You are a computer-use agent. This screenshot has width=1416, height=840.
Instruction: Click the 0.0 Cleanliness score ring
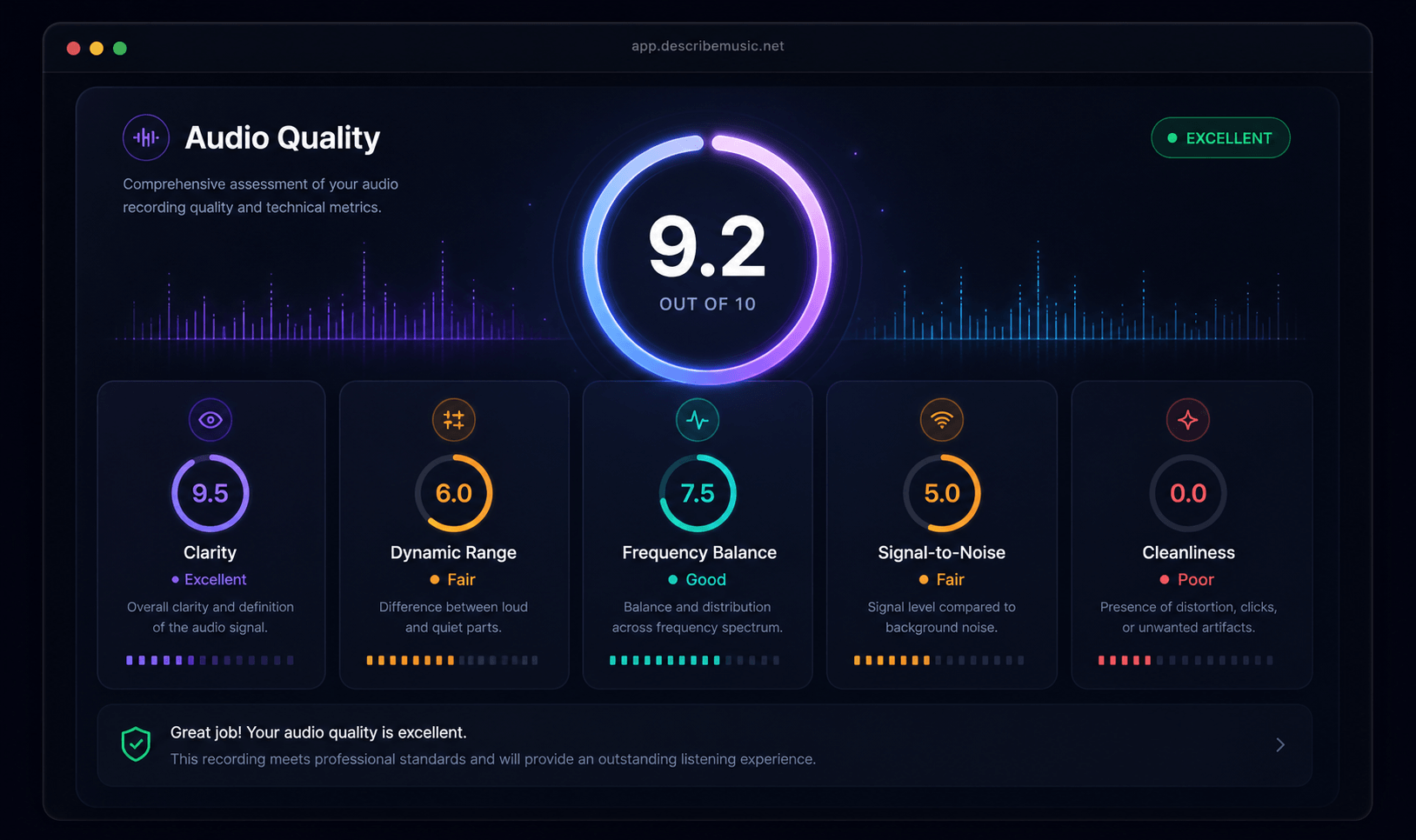(x=1188, y=493)
